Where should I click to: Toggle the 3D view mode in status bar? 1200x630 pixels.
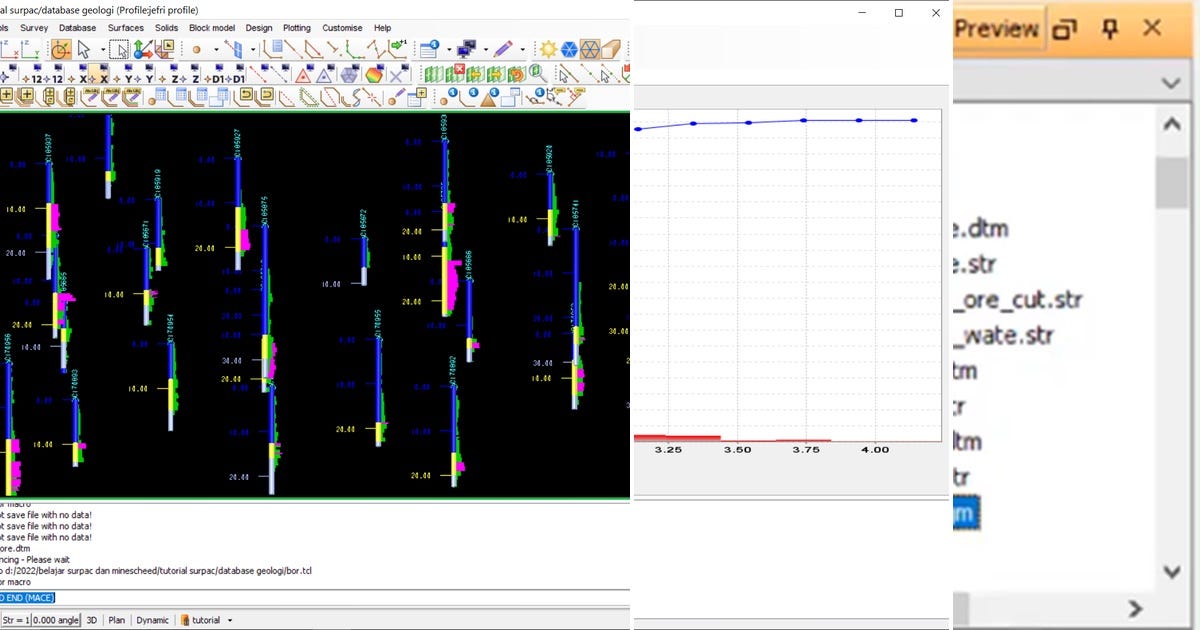[x=91, y=620]
